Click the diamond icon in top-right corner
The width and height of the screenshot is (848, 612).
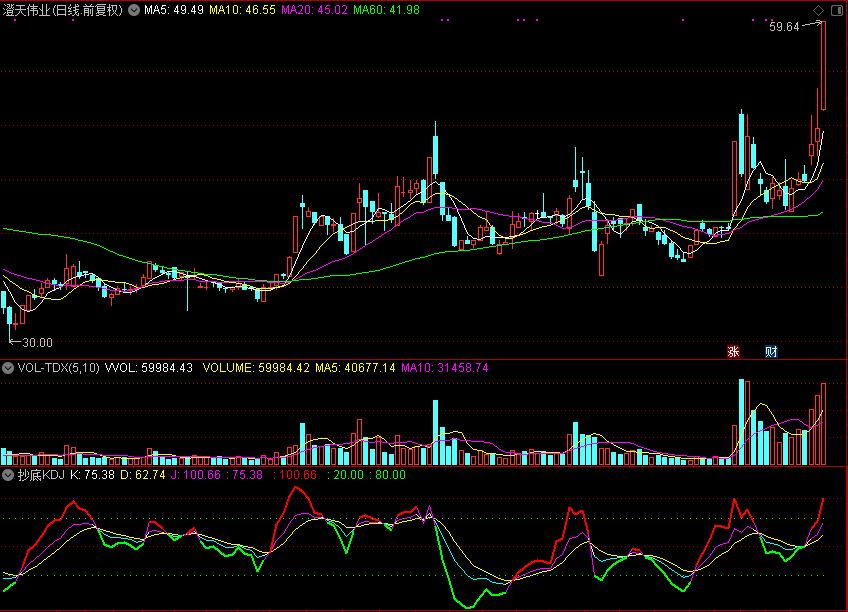tap(818, 10)
